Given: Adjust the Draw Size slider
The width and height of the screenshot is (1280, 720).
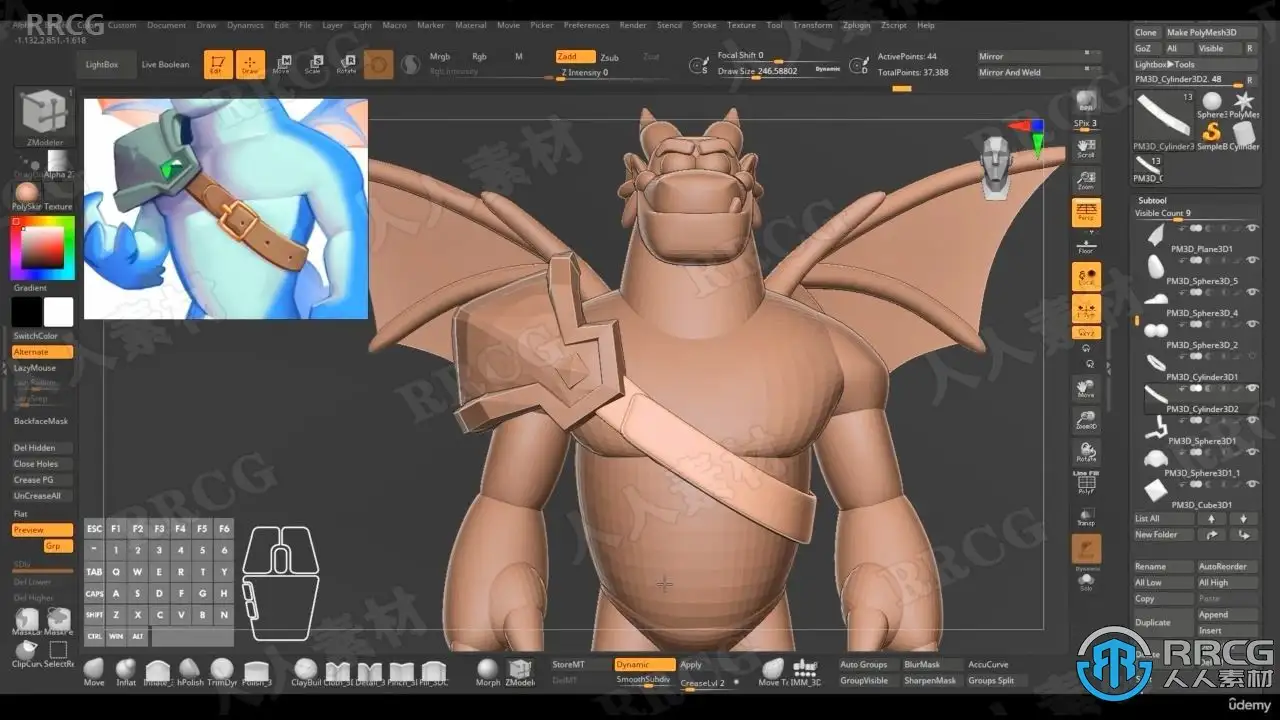Looking at the screenshot, I should click(x=765, y=71).
